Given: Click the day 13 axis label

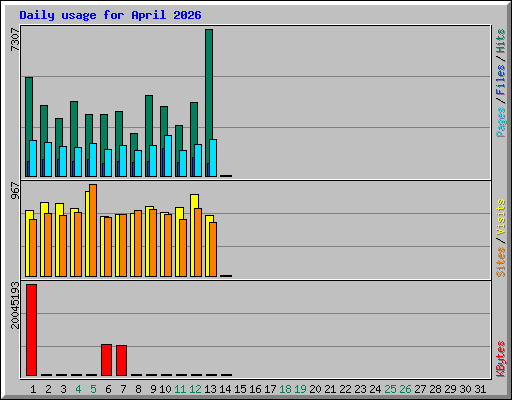Looking at the screenshot, I should click(x=210, y=389).
